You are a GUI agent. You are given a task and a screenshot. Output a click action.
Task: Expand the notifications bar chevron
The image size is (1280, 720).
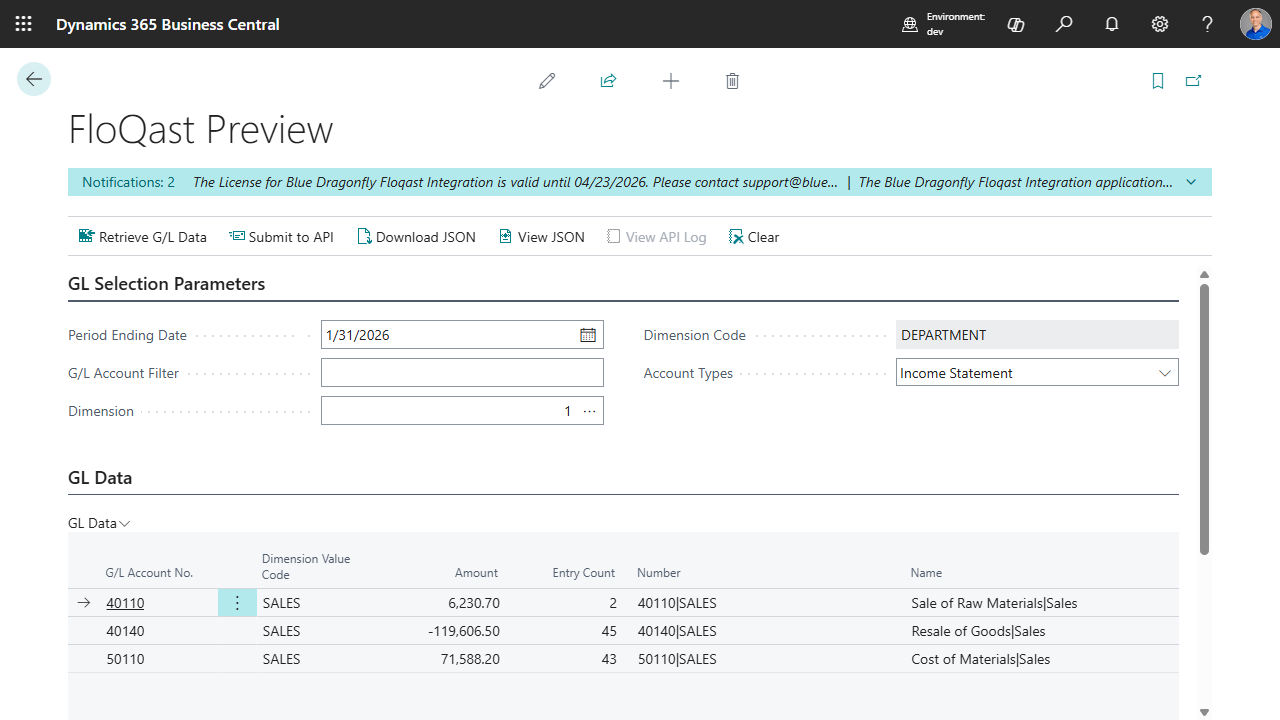tap(1191, 182)
